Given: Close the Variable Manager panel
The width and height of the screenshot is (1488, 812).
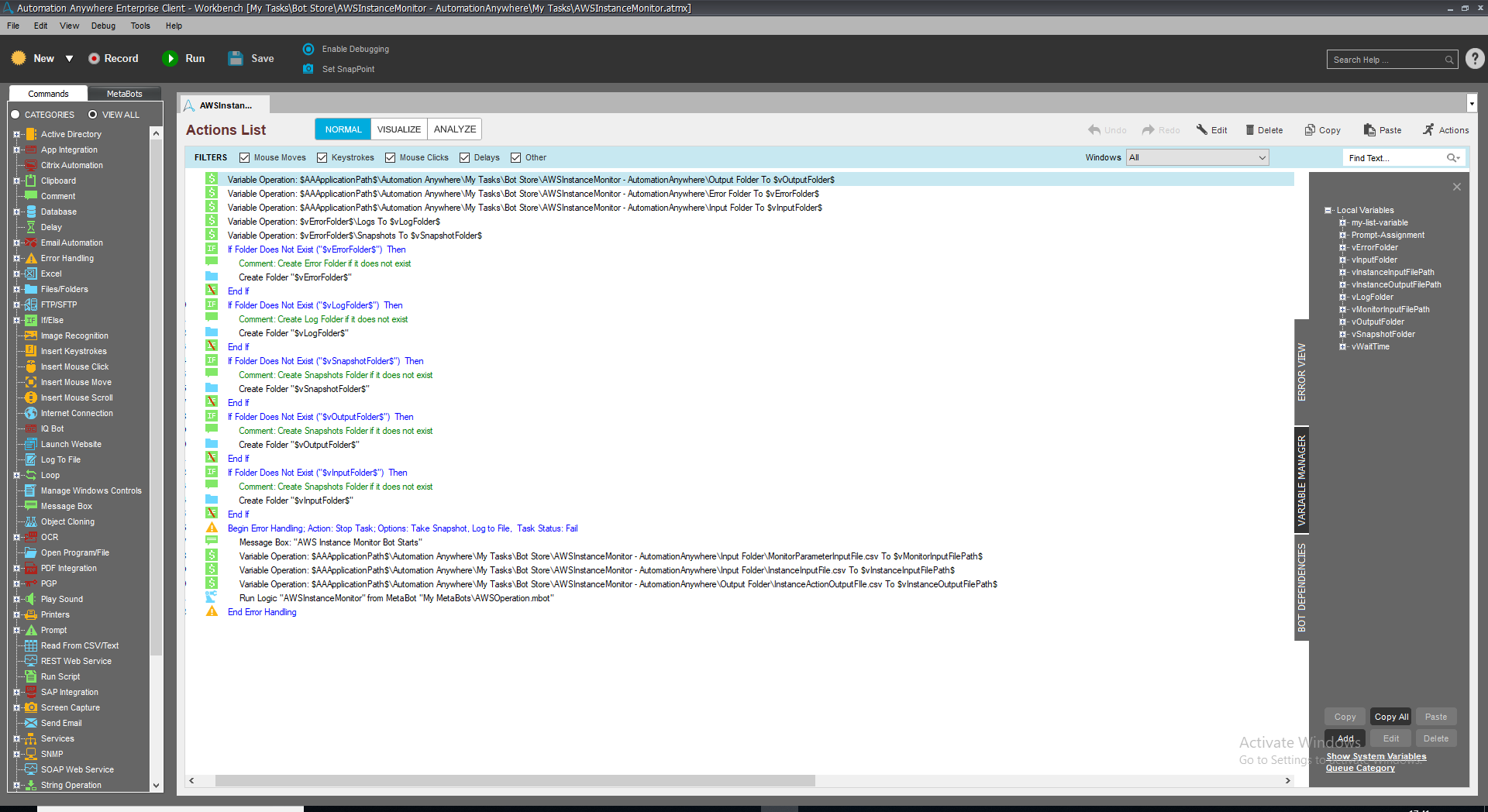Looking at the screenshot, I should point(1456,187).
